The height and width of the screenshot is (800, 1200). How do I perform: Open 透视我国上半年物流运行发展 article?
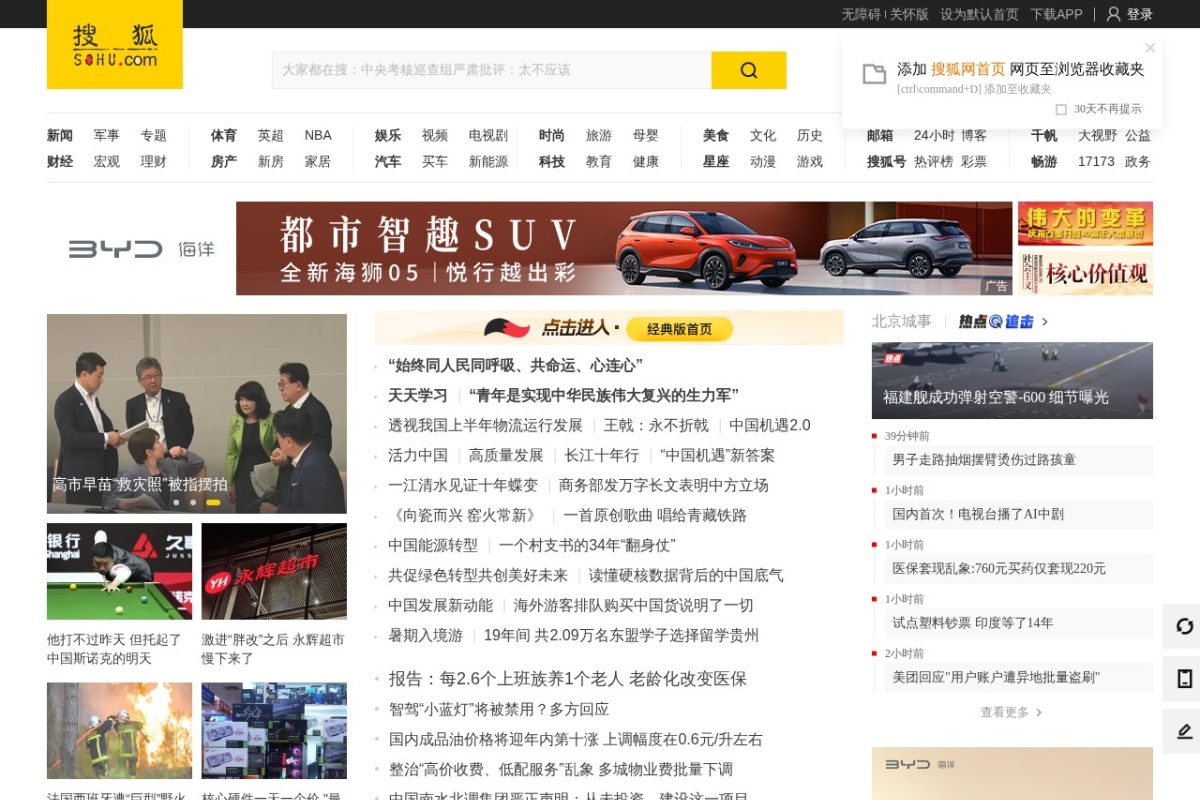485,425
